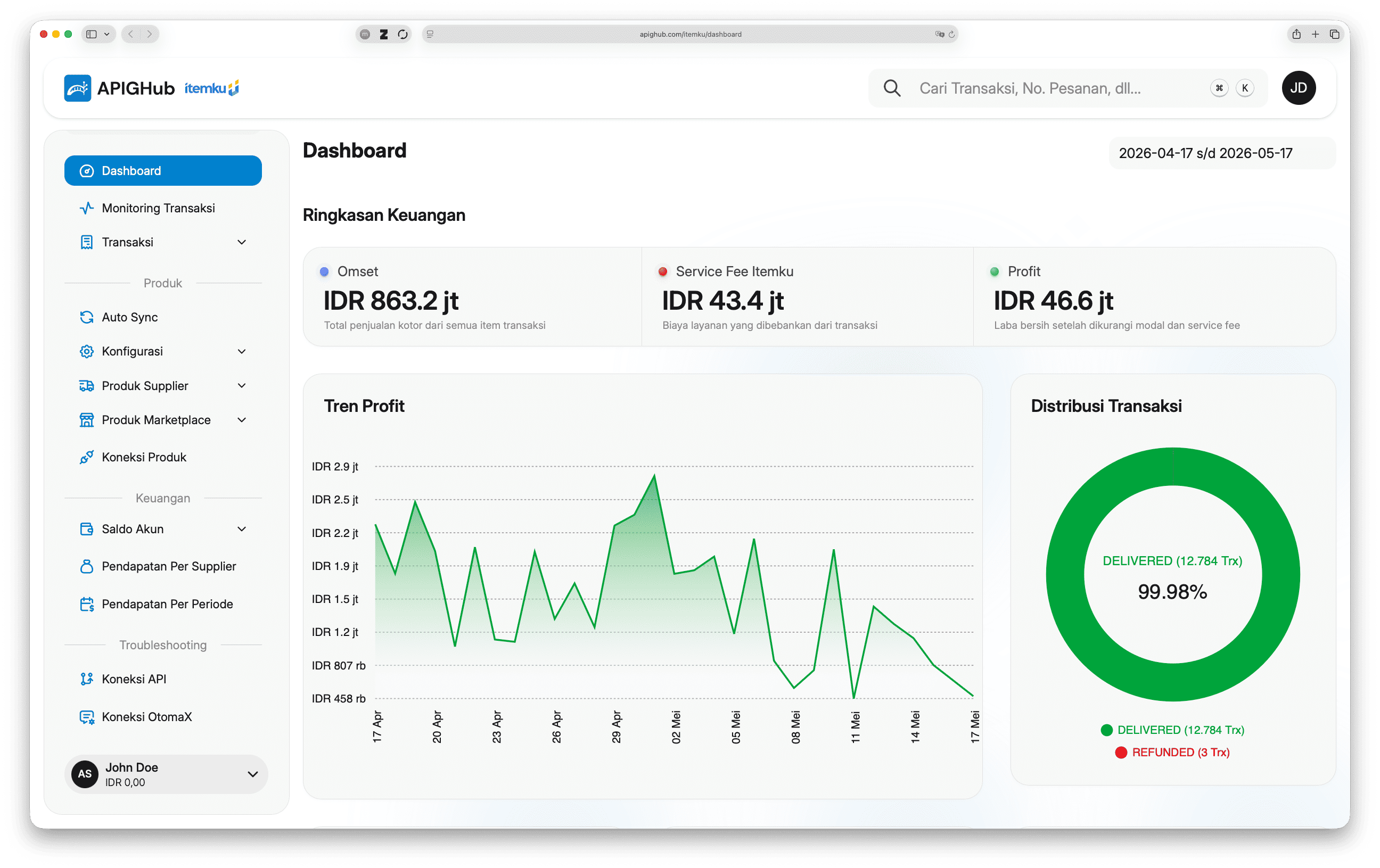Screen dimensions: 1380x868
Task: Open Monitoring Transaksi menu item
Action: point(163,208)
